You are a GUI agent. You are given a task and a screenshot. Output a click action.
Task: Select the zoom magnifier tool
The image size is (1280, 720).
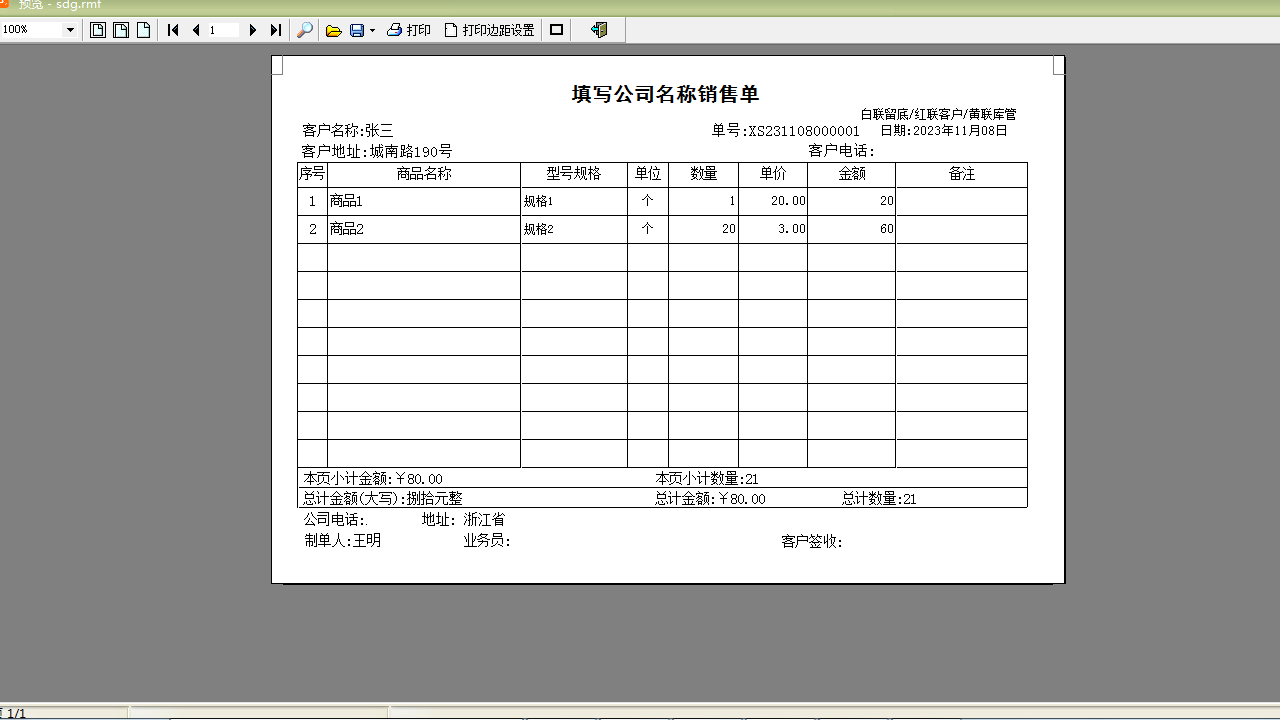(306, 30)
